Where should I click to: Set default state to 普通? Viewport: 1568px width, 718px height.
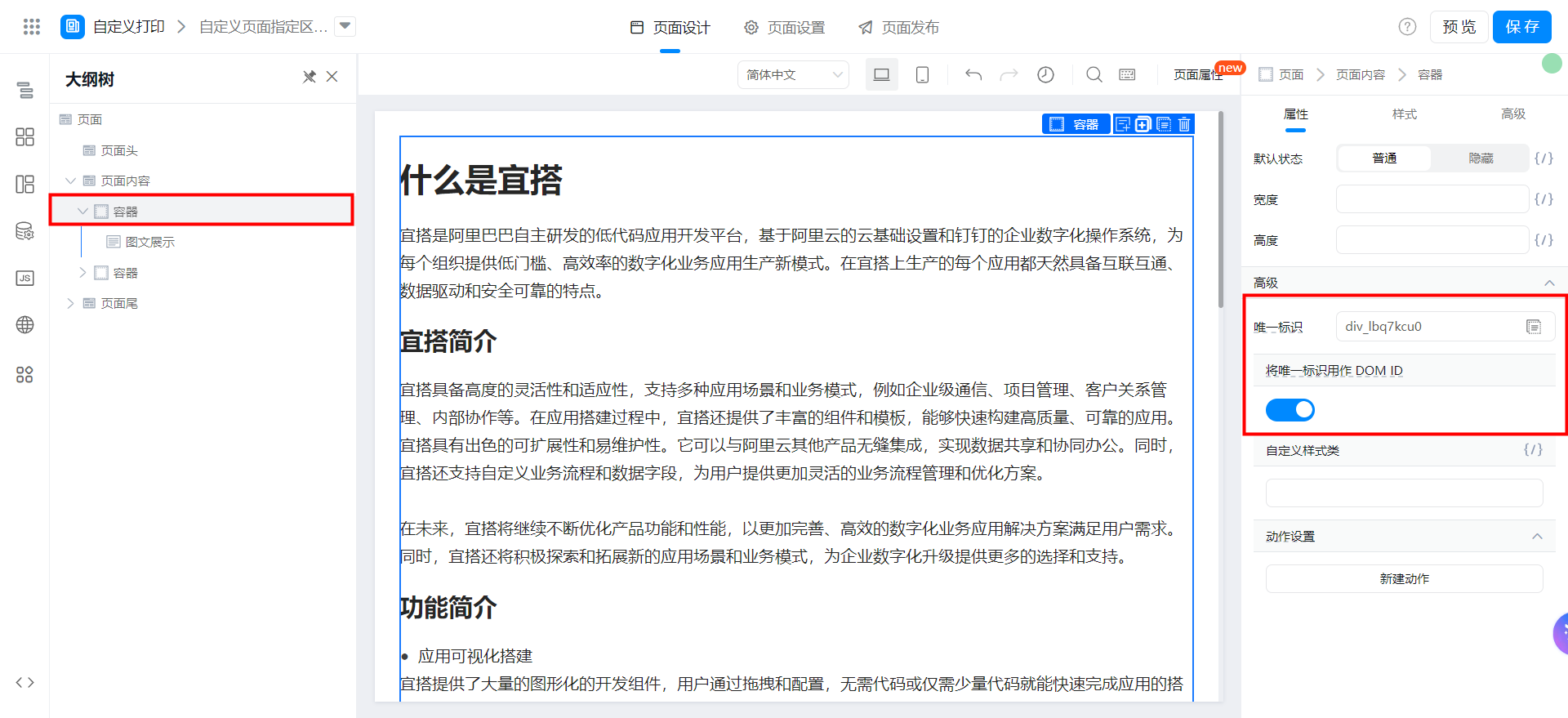point(1384,158)
